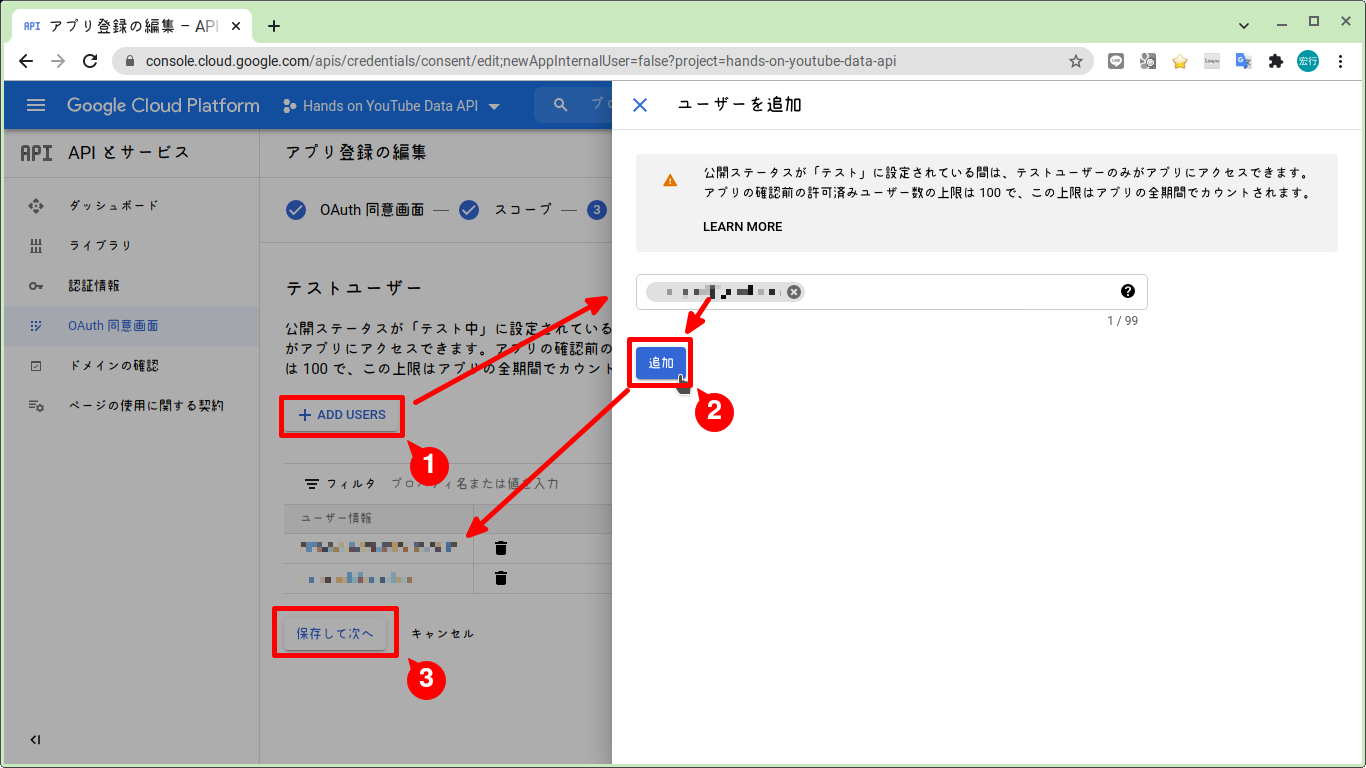Click the ADD USERS button
1366x768 pixels.
[342, 416]
